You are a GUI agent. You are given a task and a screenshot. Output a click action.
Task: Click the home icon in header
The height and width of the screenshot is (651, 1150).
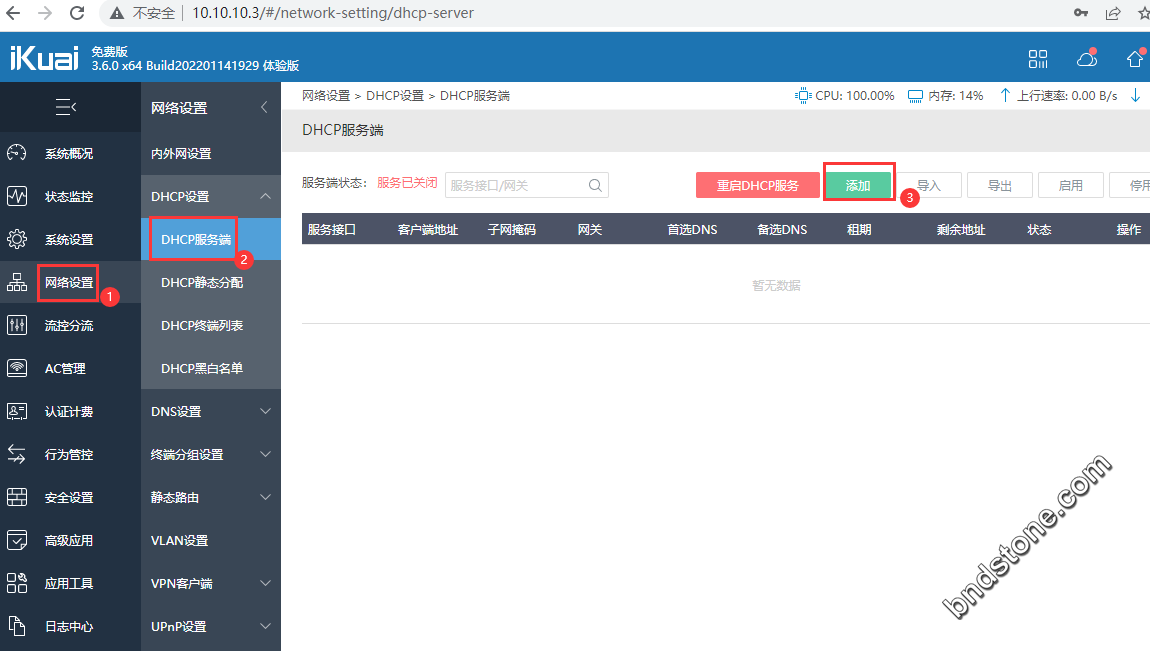tap(1135, 59)
